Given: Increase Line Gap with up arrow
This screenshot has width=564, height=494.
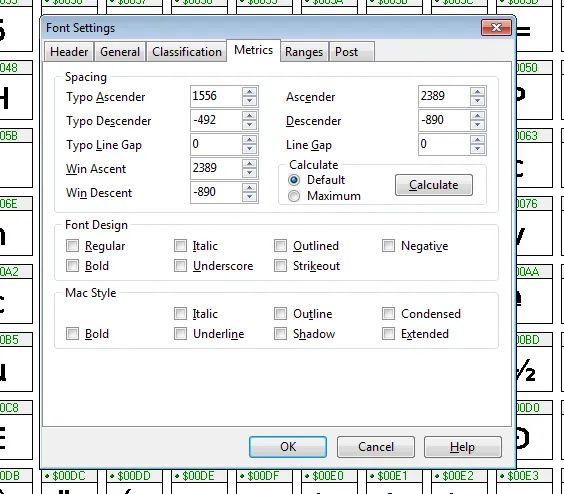Looking at the screenshot, I should 477,140.
